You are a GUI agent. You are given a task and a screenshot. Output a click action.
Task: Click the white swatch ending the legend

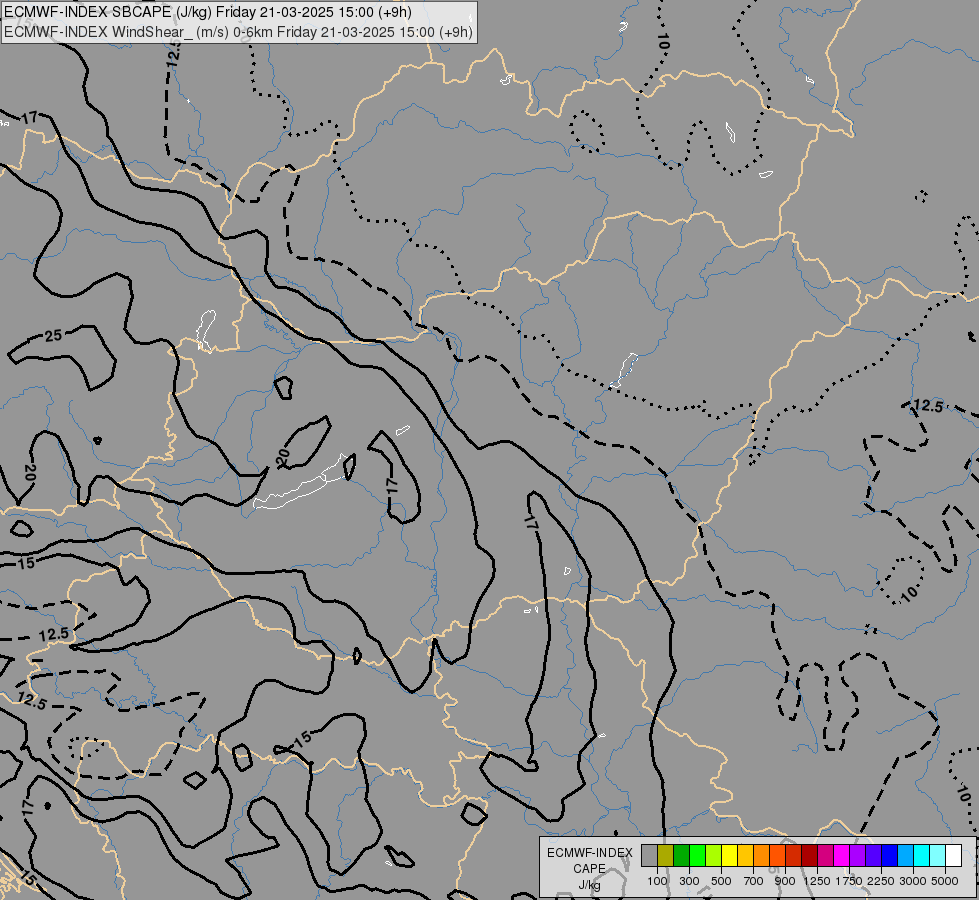pos(953,855)
